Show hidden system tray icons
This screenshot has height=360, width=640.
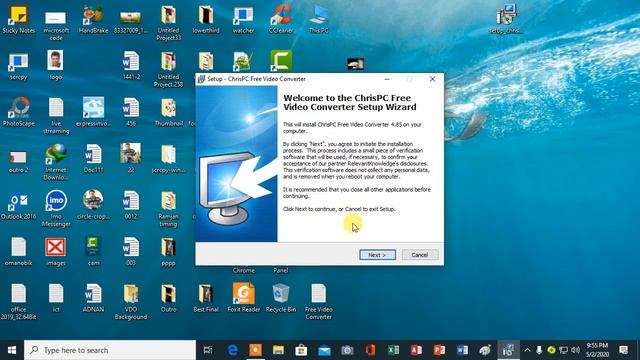[527, 350]
